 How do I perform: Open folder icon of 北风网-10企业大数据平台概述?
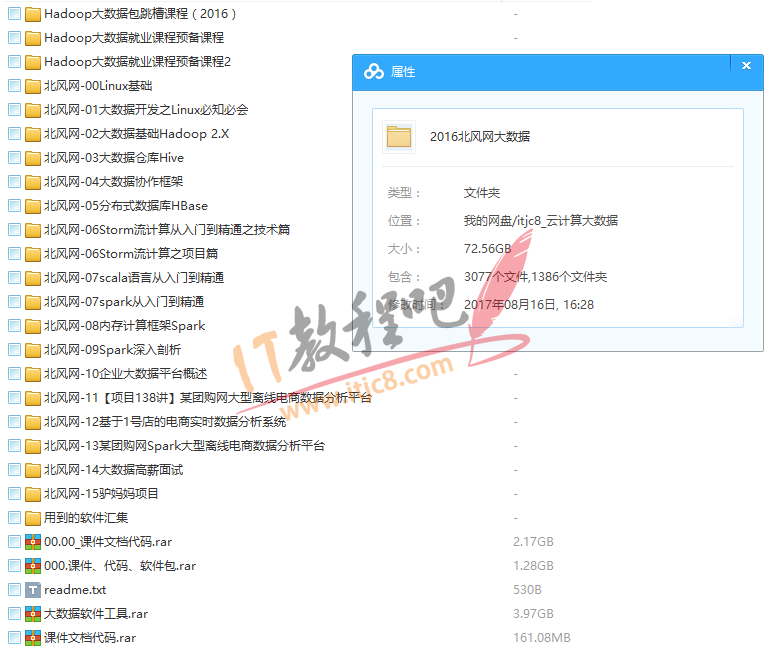point(33,374)
